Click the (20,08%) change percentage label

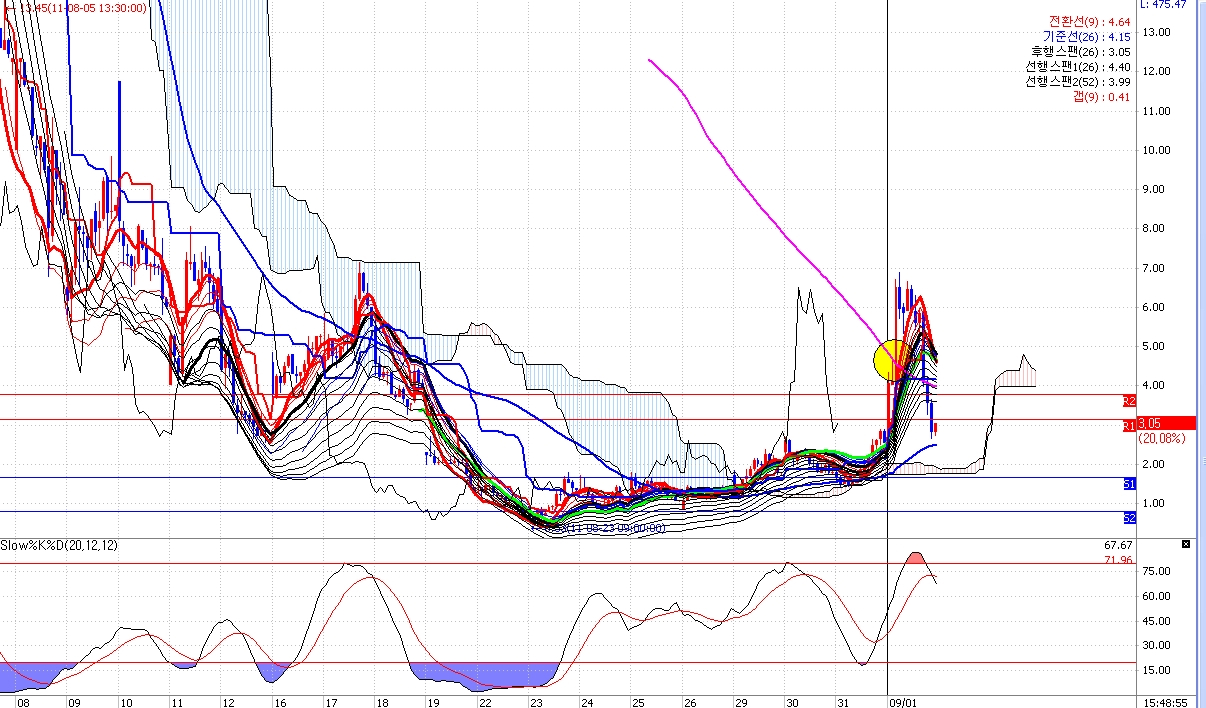[x=1160, y=438]
